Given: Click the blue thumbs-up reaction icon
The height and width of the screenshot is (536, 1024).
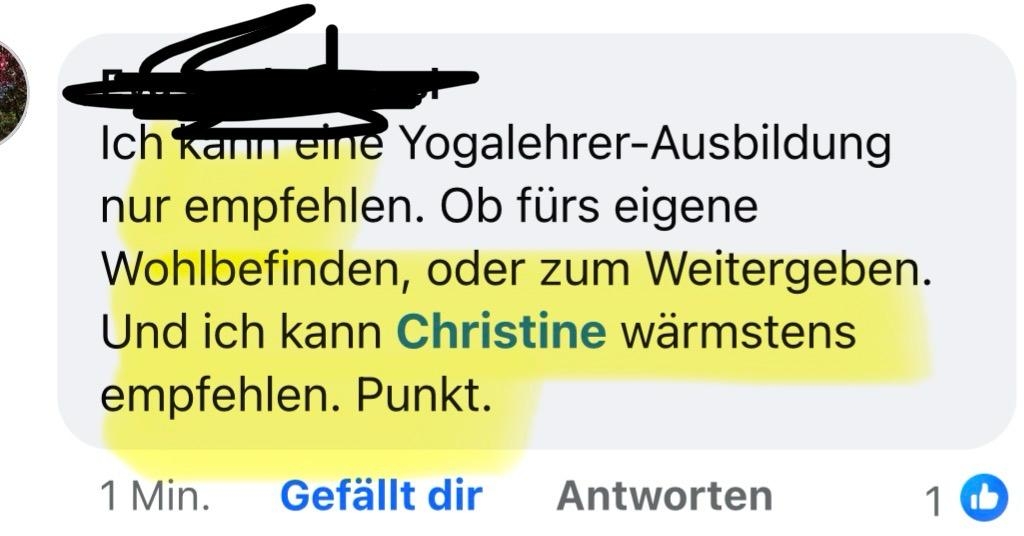Looking at the screenshot, I should 983,498.
